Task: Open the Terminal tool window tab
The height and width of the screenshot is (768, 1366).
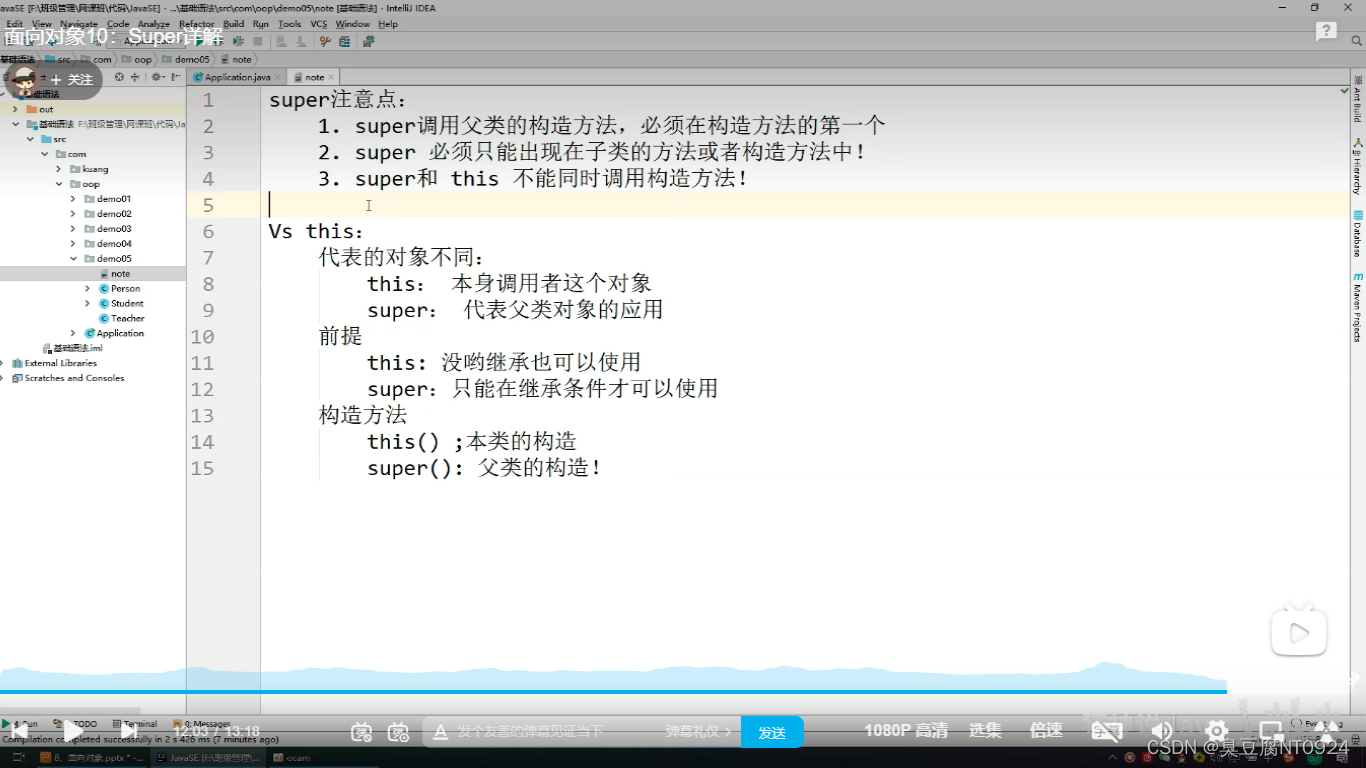Action: point(135,724)
